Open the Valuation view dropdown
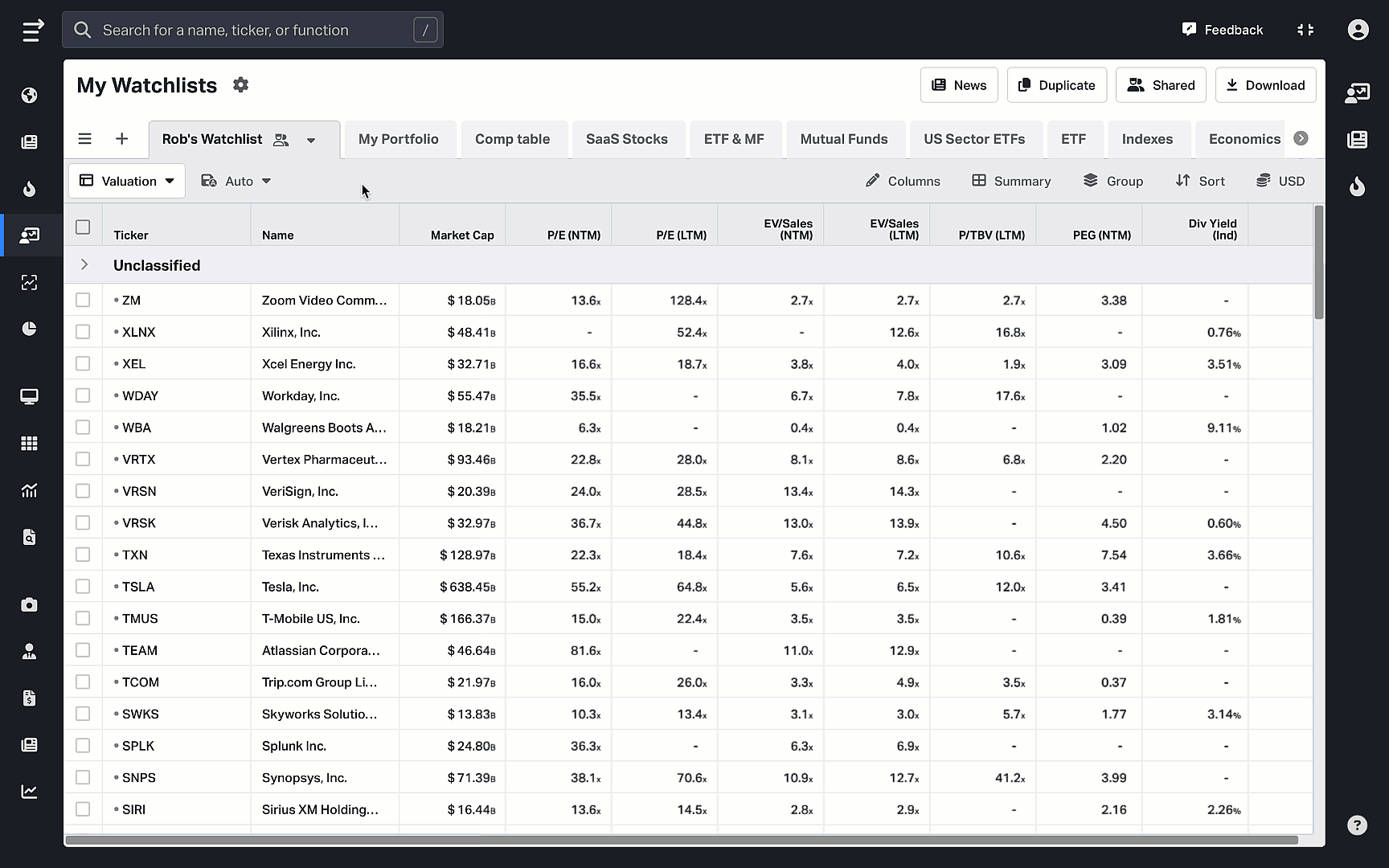This screenshot has height=868, width=1389. coord(127,181)
